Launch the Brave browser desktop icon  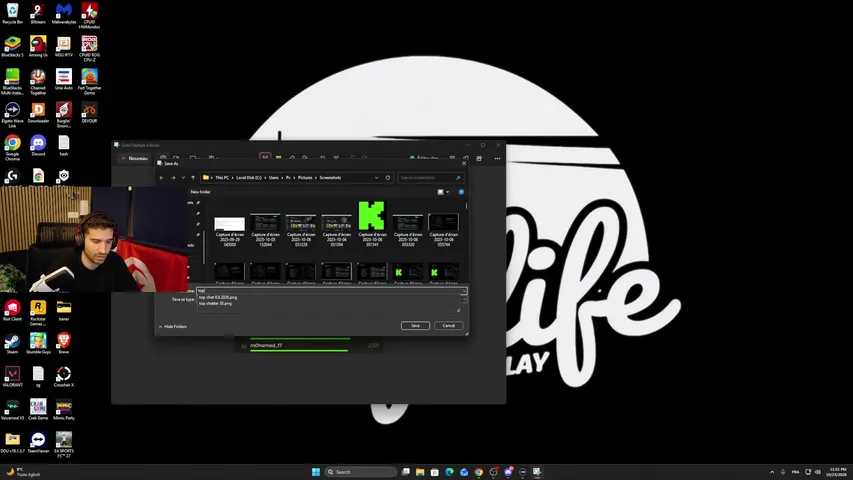pyautogui.click(x=64, y=343)
